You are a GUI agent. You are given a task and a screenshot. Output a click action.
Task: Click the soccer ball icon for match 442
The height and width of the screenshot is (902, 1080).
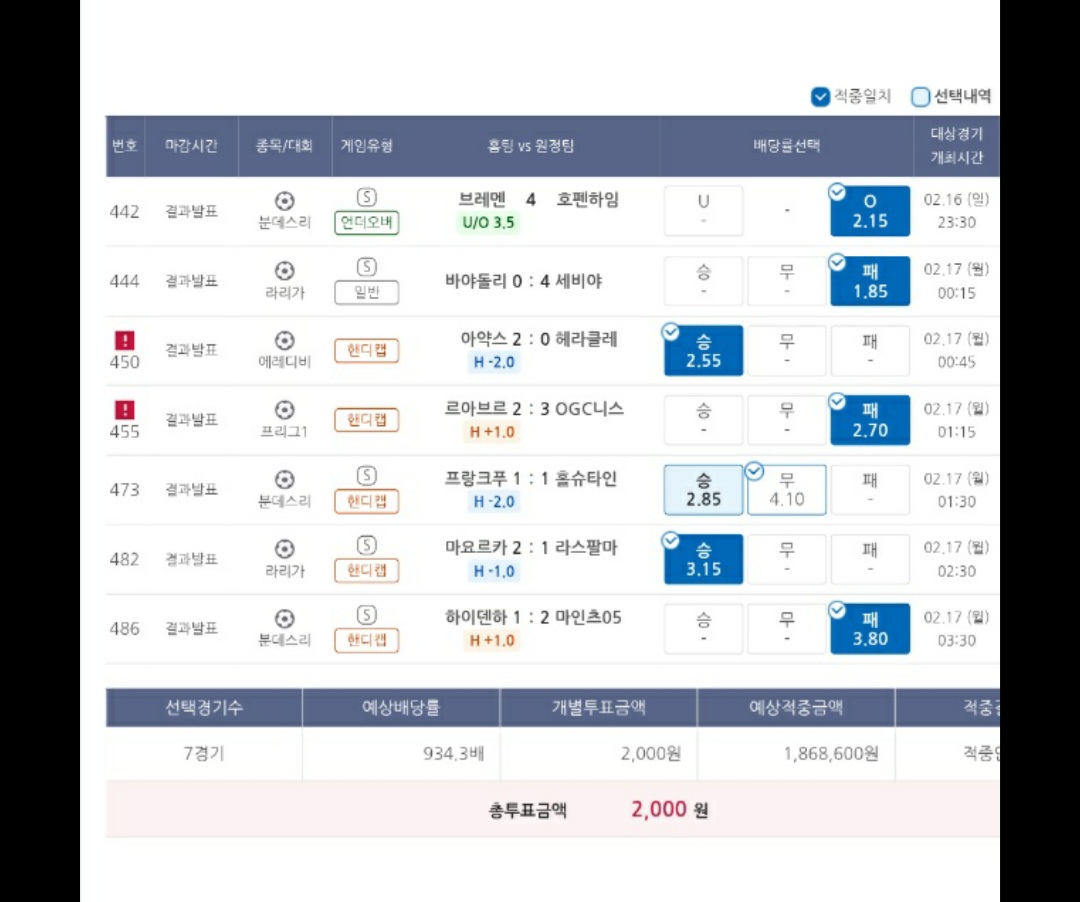pos(285,201)
